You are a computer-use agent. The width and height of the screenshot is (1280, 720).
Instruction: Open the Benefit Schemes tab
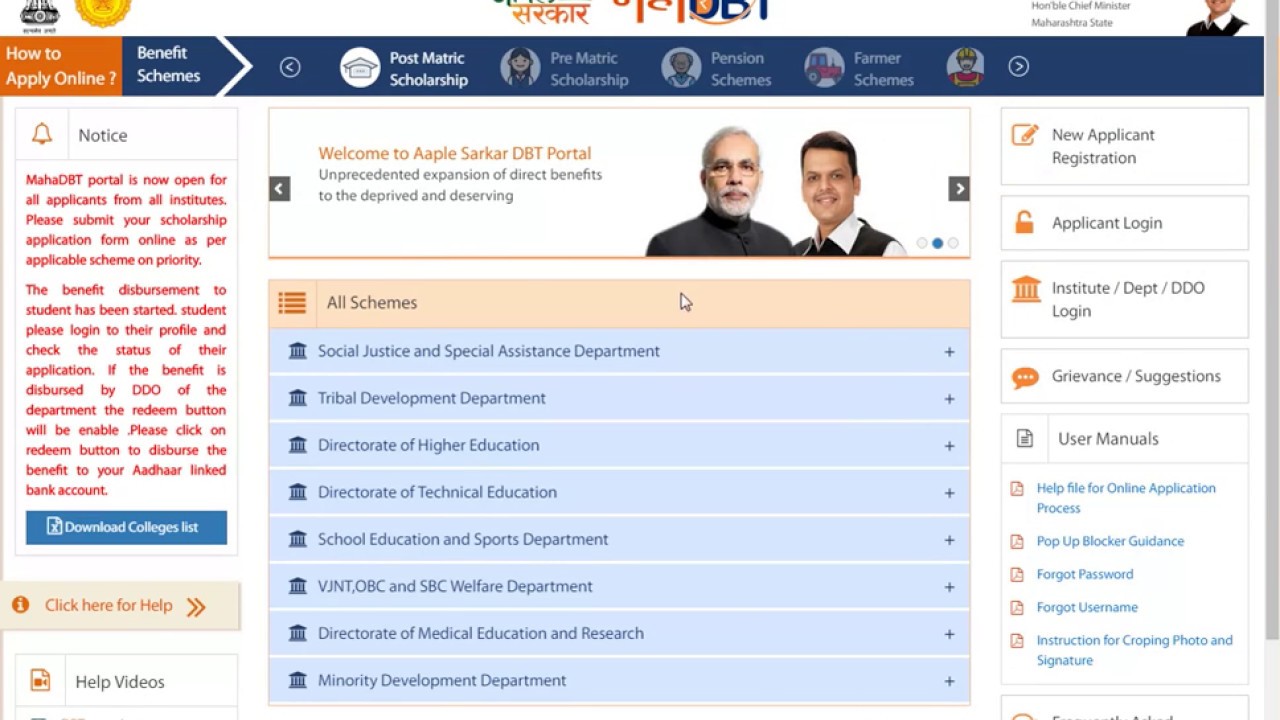(x=169, y=66)
